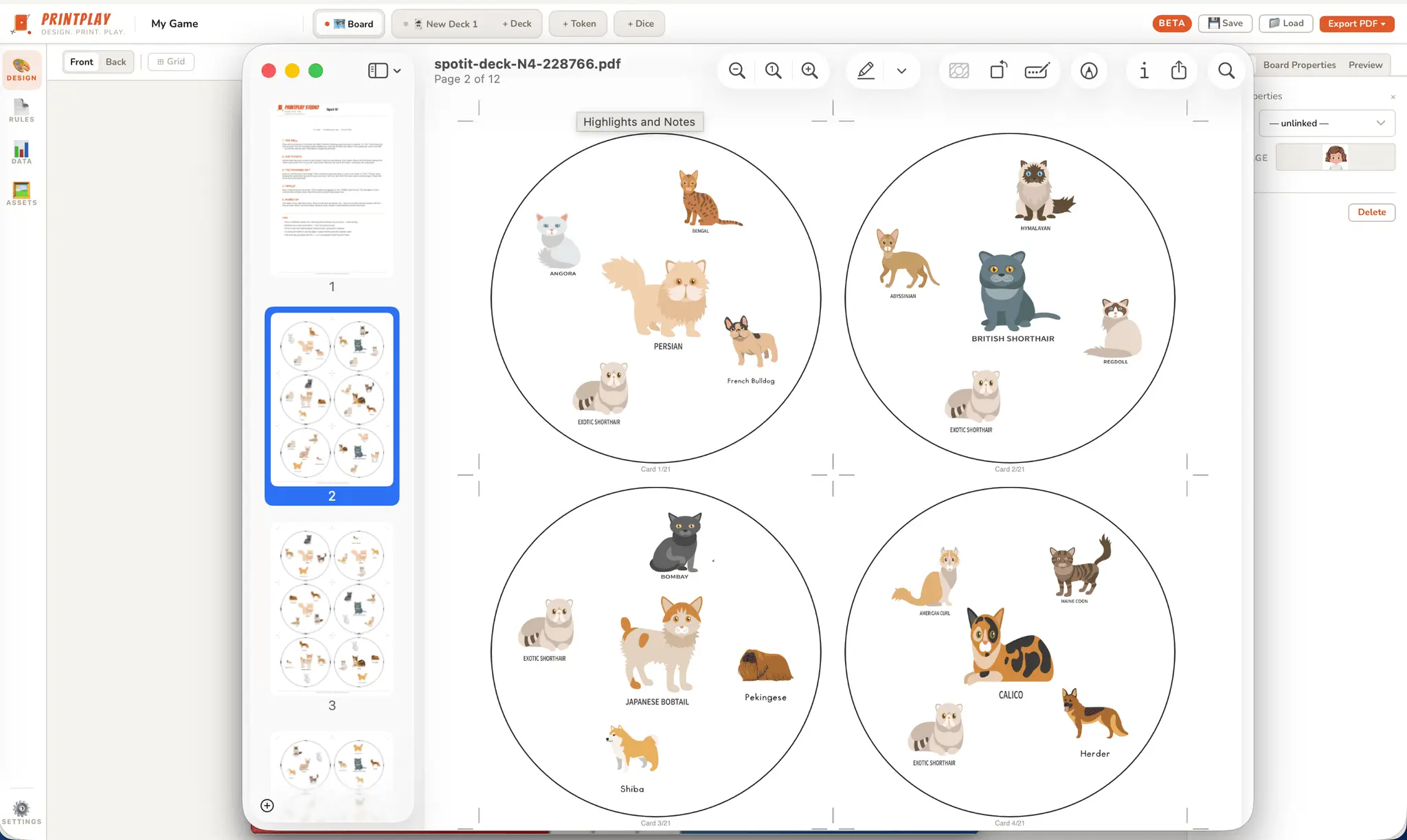The image size is (1407, 840).
Task: Click the Share icon in Preview
Action: click(1179, 70)
